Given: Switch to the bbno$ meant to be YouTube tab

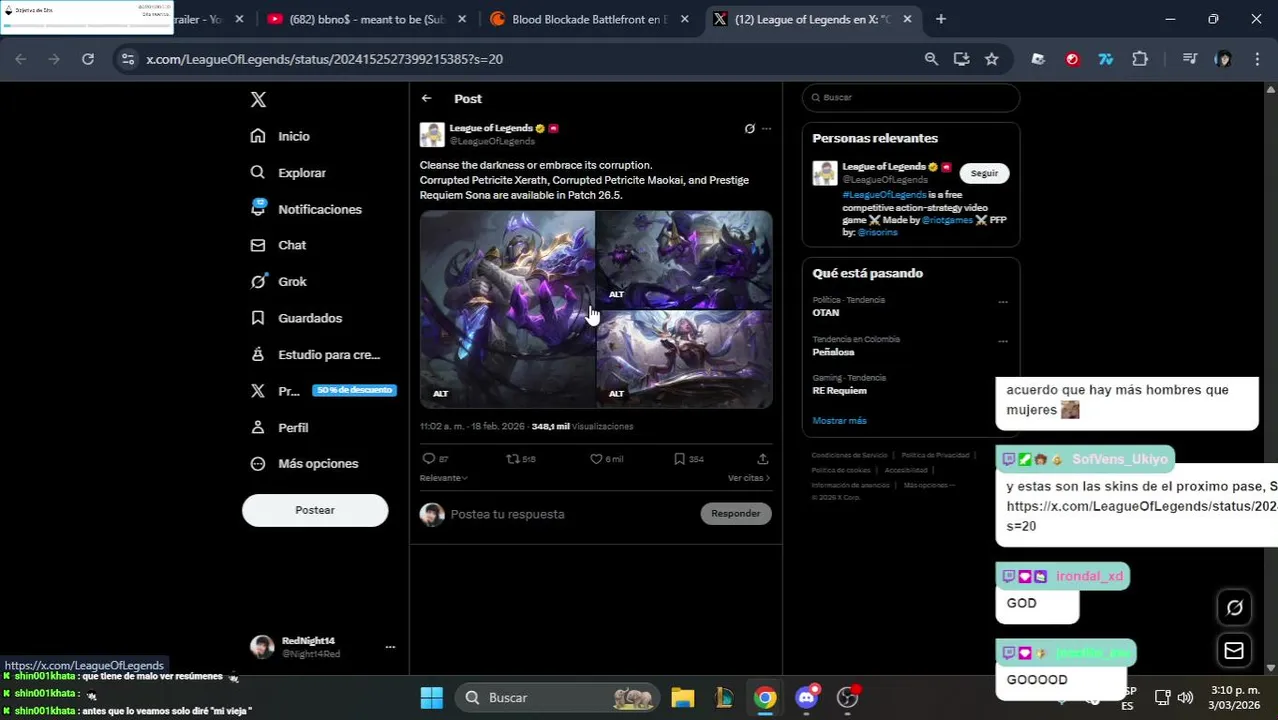Looking at the screenshot, I should click(x=367, y=19).
